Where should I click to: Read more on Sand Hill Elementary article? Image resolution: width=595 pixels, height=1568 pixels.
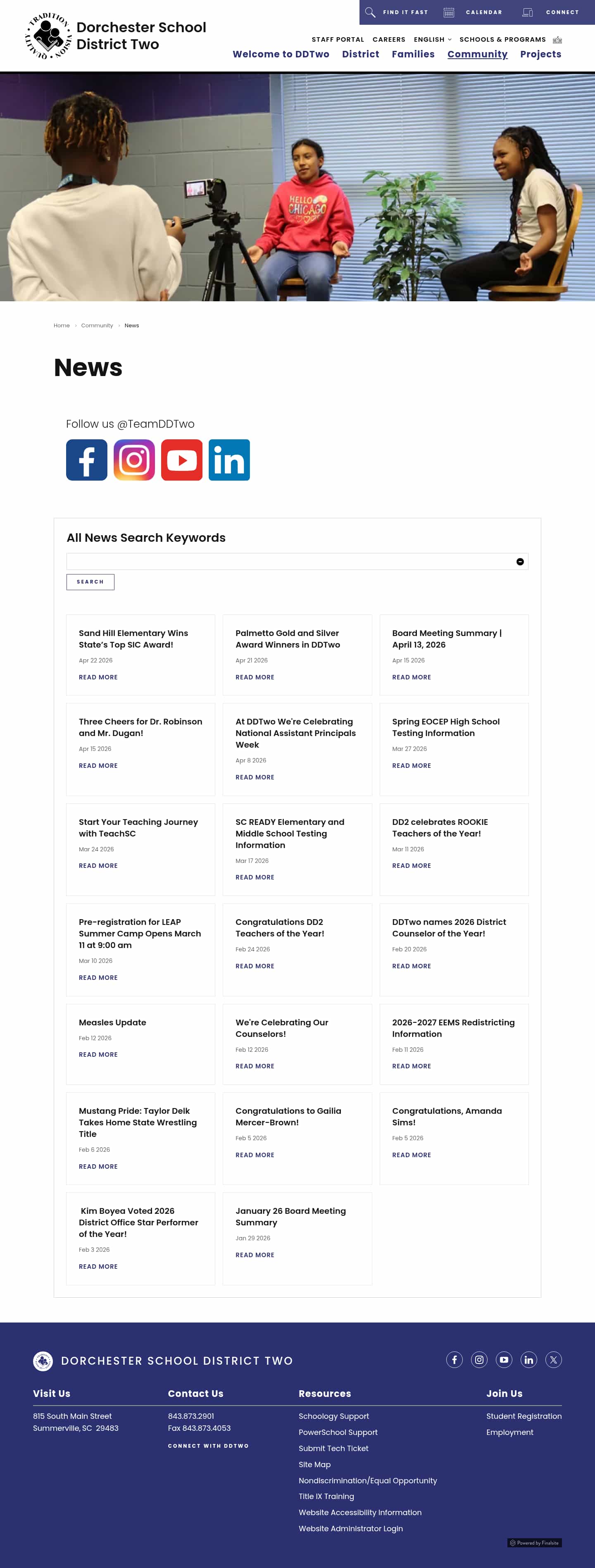[x=98, y=677]
